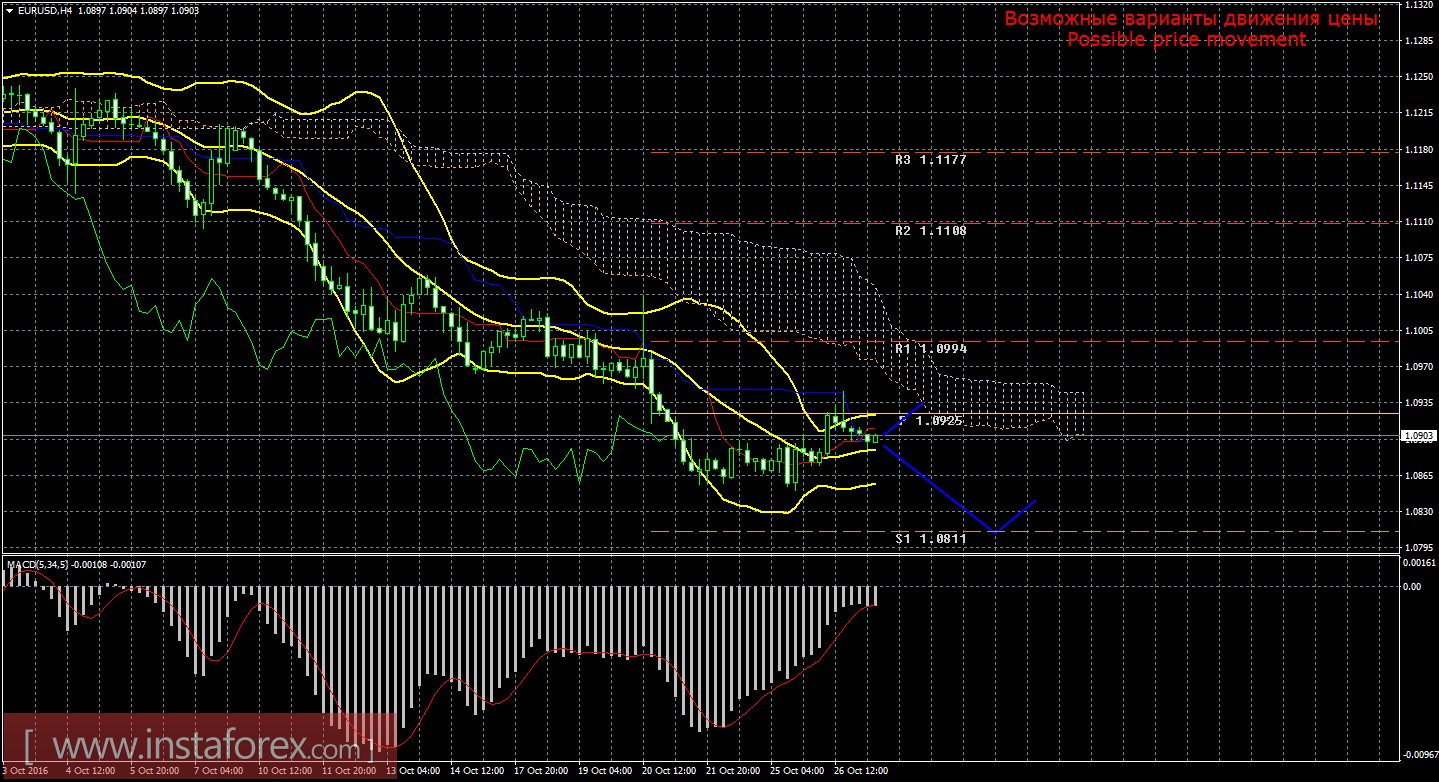Screen dimensions: 1439x782
Task: Select the R3 1.1177 resistance label
Action: coord(931,159)
